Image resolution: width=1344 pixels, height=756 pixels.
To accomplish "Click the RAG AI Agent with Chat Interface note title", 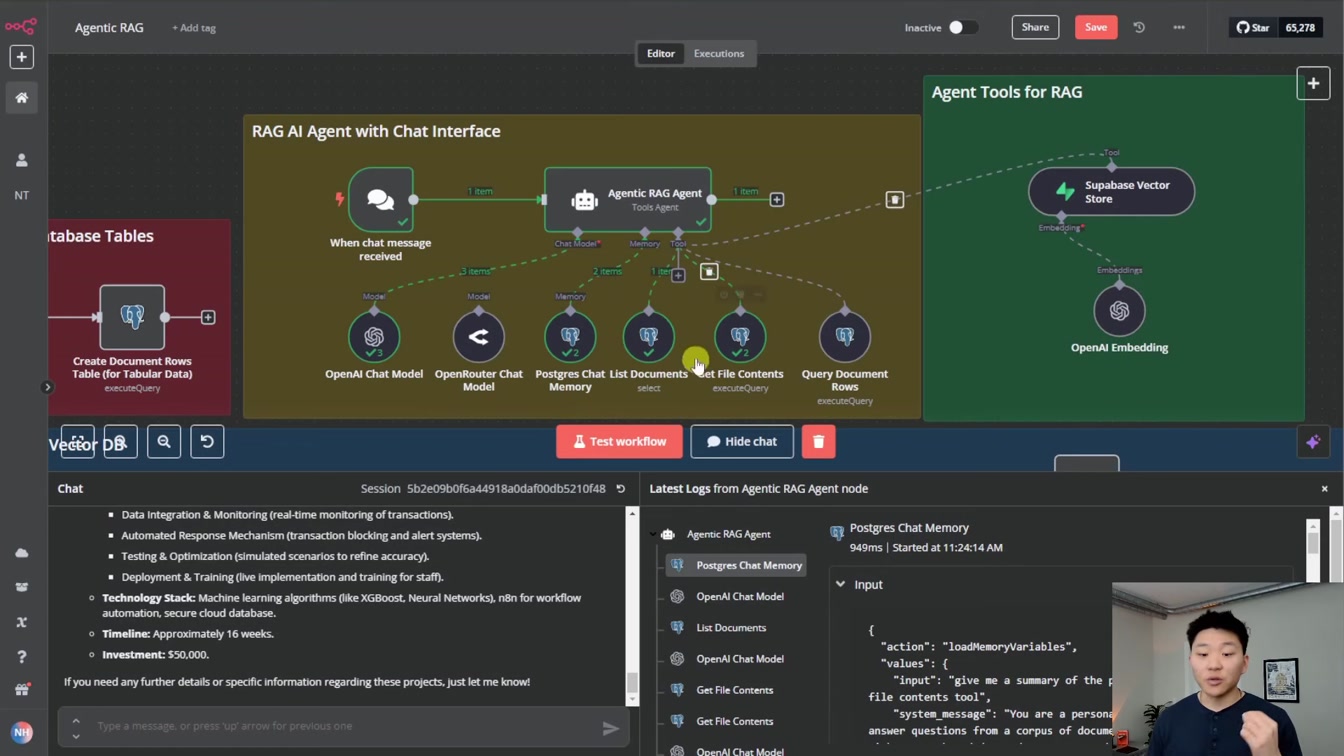I will pyautogui.click(x=376, y=131).
